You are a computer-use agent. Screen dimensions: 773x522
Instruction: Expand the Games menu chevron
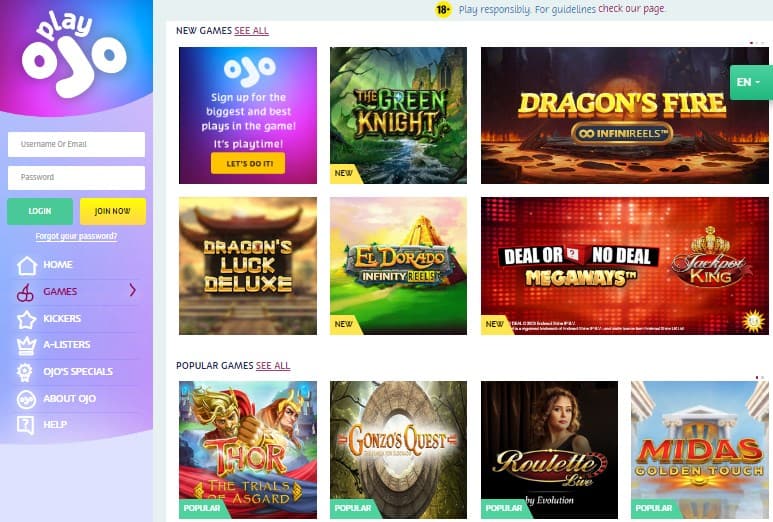click(132, 290)
